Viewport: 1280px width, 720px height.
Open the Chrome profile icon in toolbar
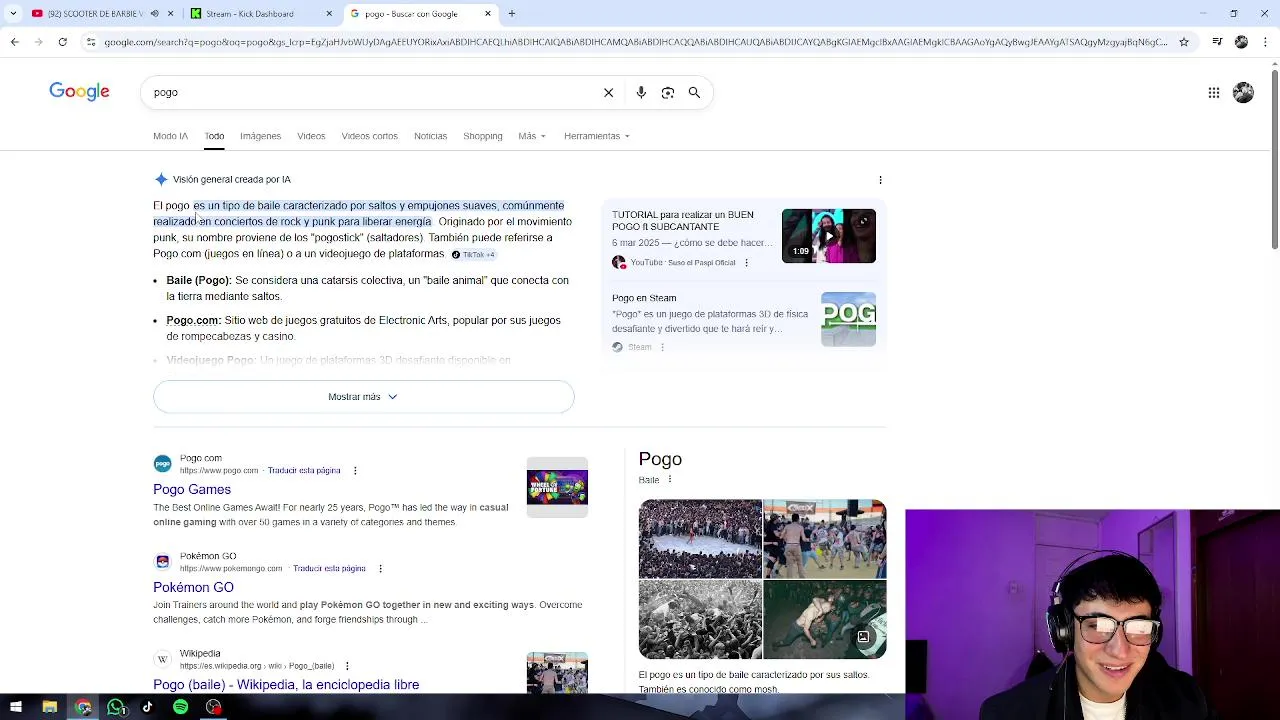pos(1241,42)
